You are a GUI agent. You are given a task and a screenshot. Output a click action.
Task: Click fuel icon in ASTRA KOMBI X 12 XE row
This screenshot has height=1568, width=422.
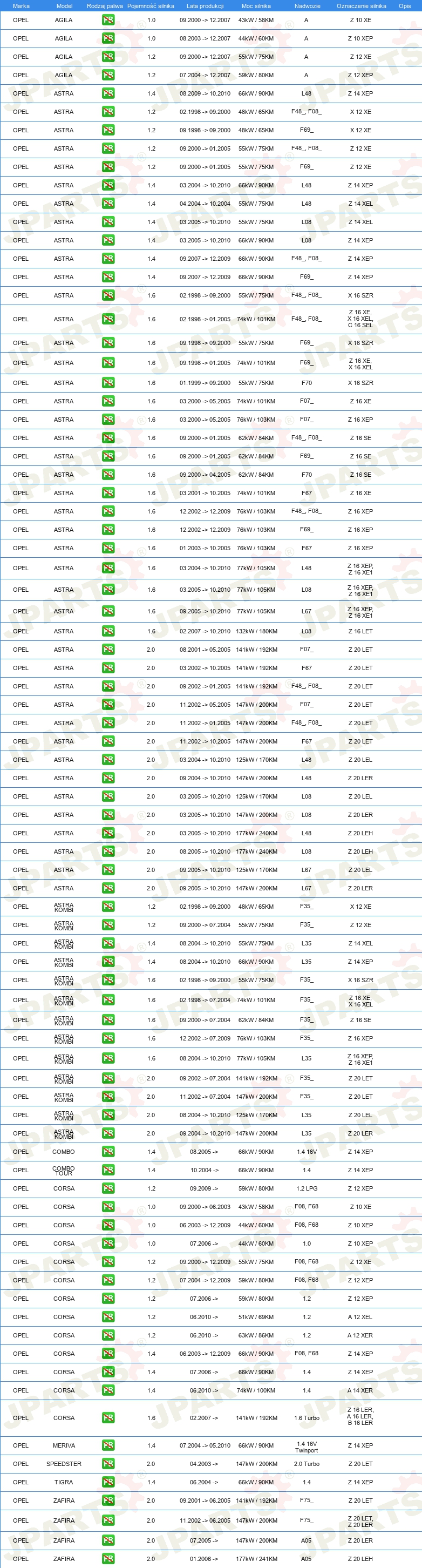(x=108, y=907)
